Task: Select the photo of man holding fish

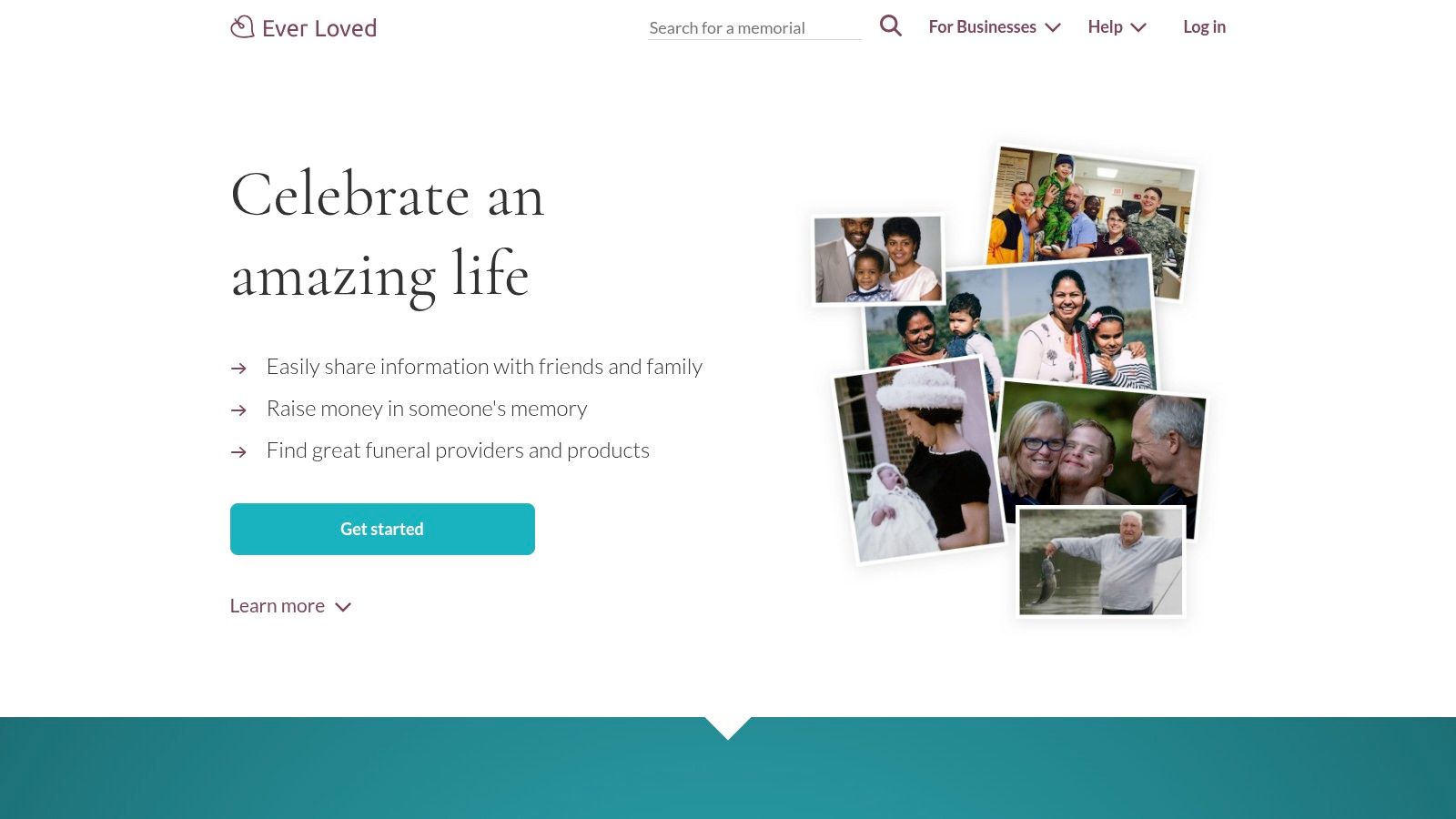Action: [1100, 561]
